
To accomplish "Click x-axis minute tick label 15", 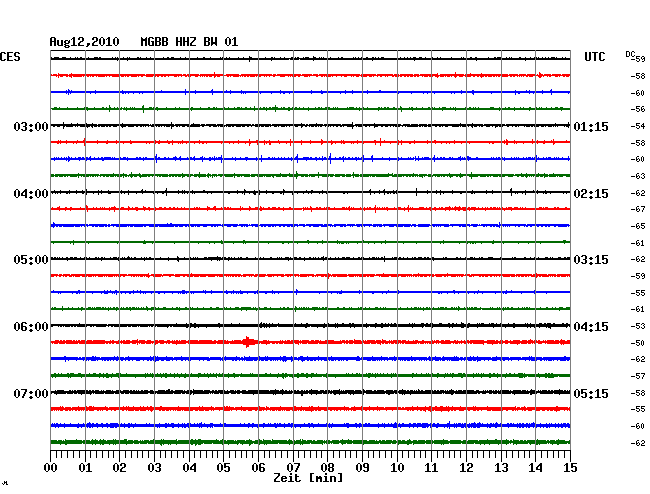I will pyautogui.click(x=570, y=467).
